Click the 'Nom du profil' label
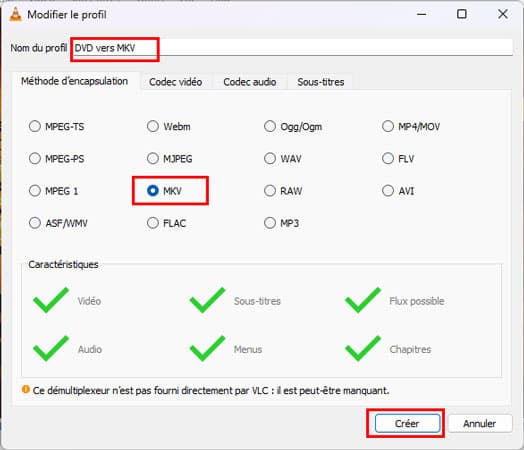 click(39, 48)
